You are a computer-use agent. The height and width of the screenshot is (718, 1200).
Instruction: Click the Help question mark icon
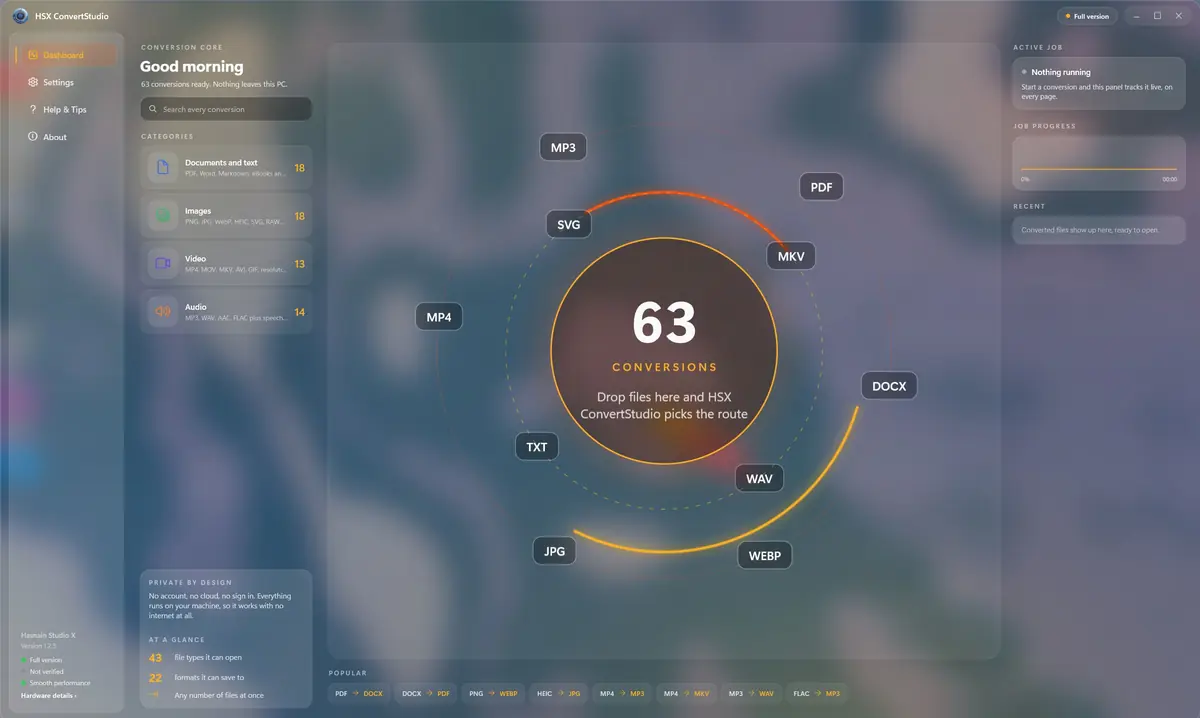click(33, 109)
